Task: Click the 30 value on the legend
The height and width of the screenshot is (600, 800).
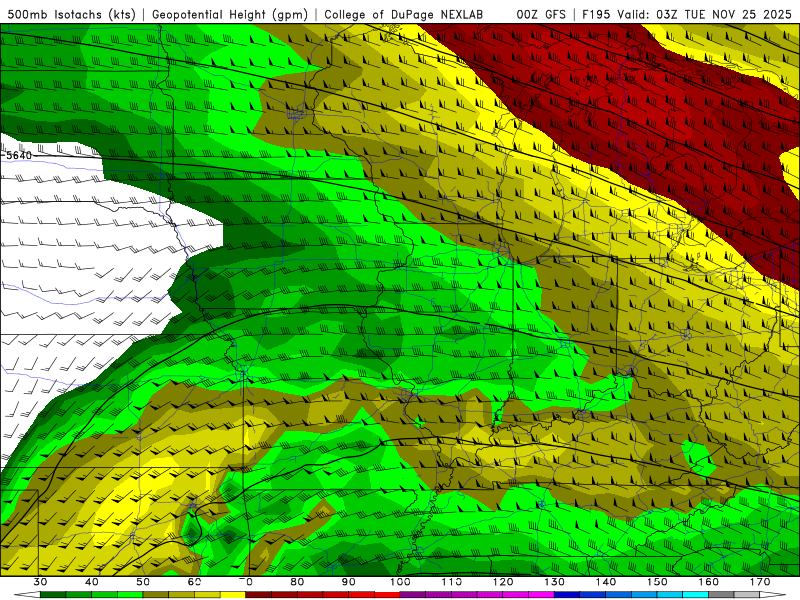Action: coord(40,582)
